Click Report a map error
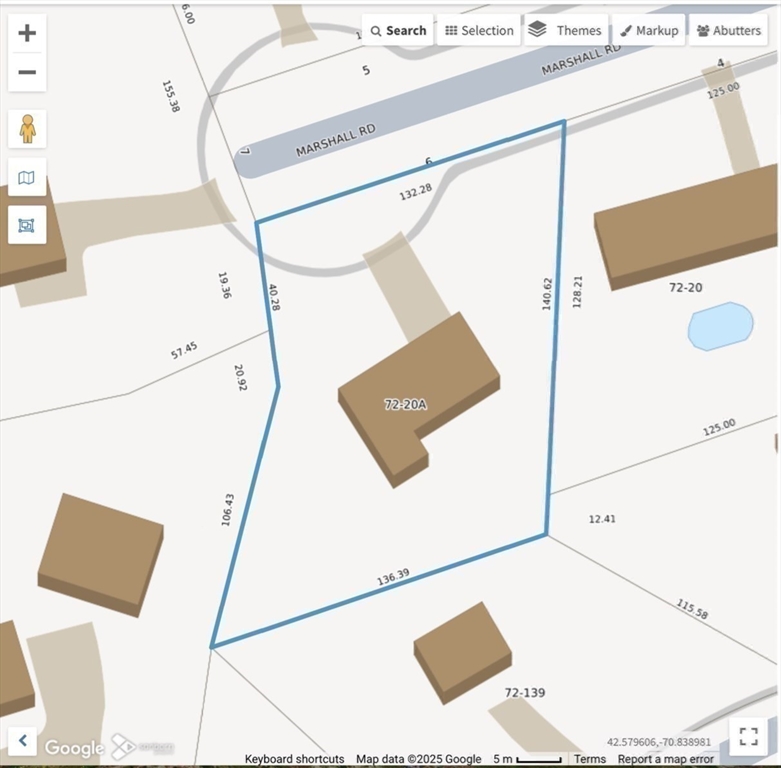The width and height of the screenshot is (781, 768). [x=665, y=759]
